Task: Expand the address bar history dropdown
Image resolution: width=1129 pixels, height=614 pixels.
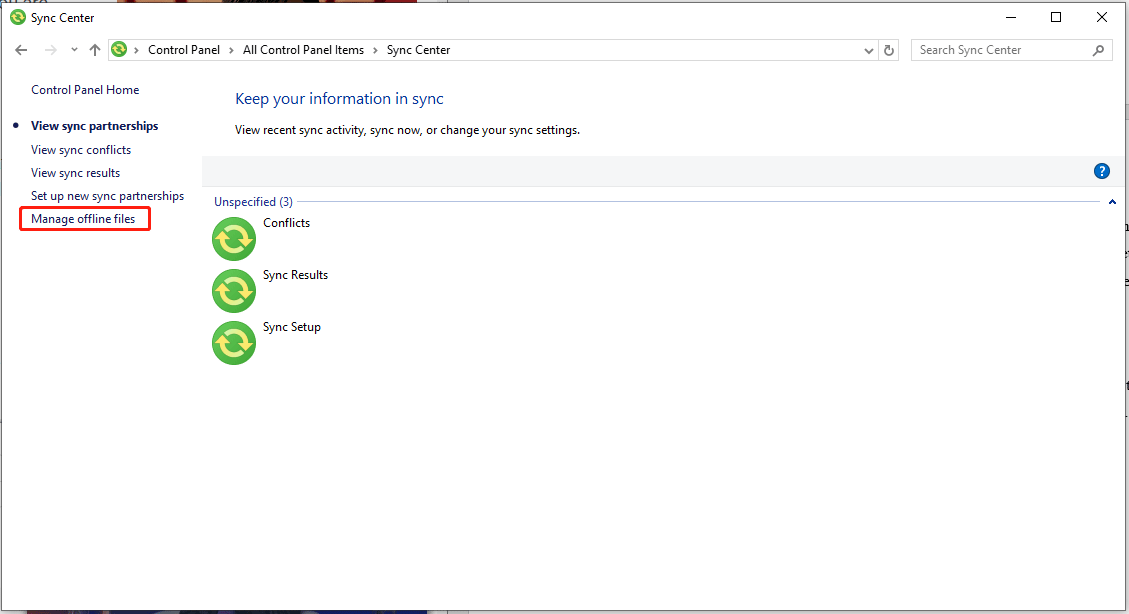Action: (868, 50)
